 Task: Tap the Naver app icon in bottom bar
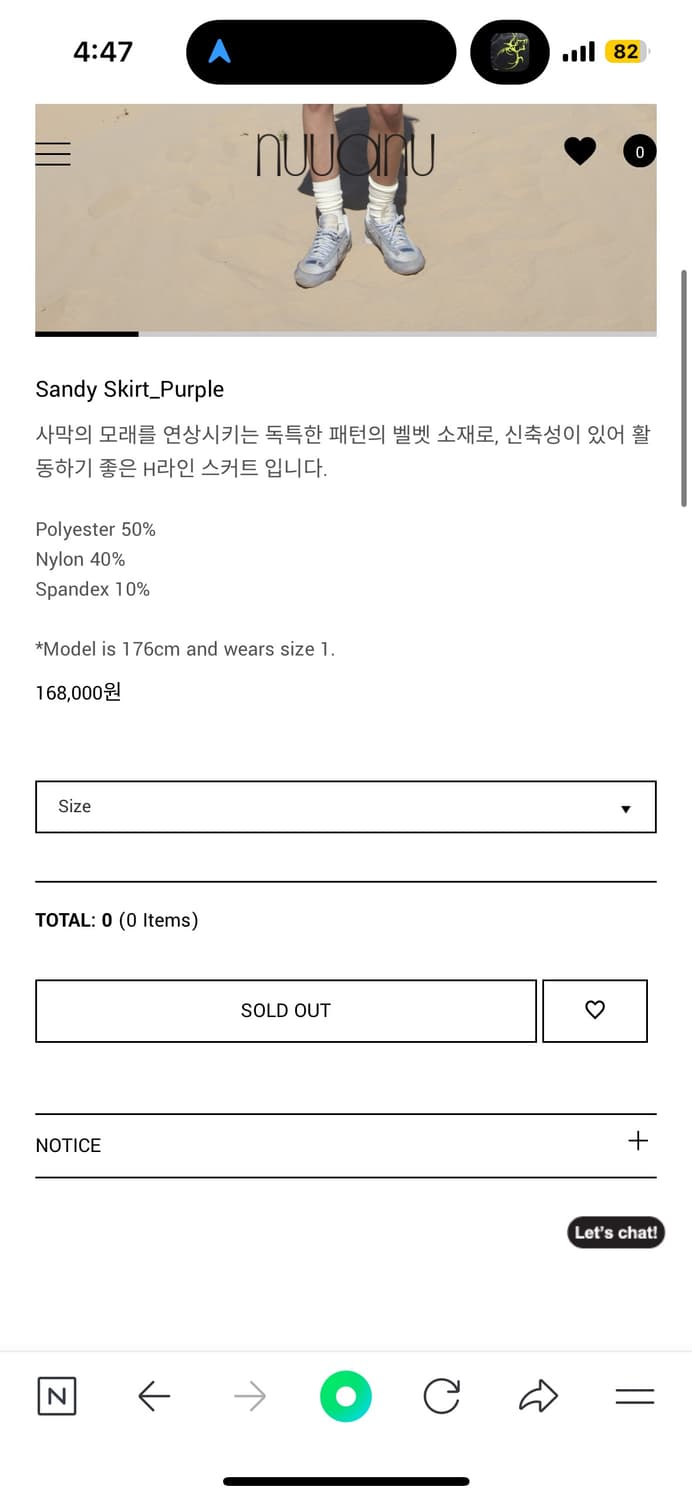(x=56, y=1396)
